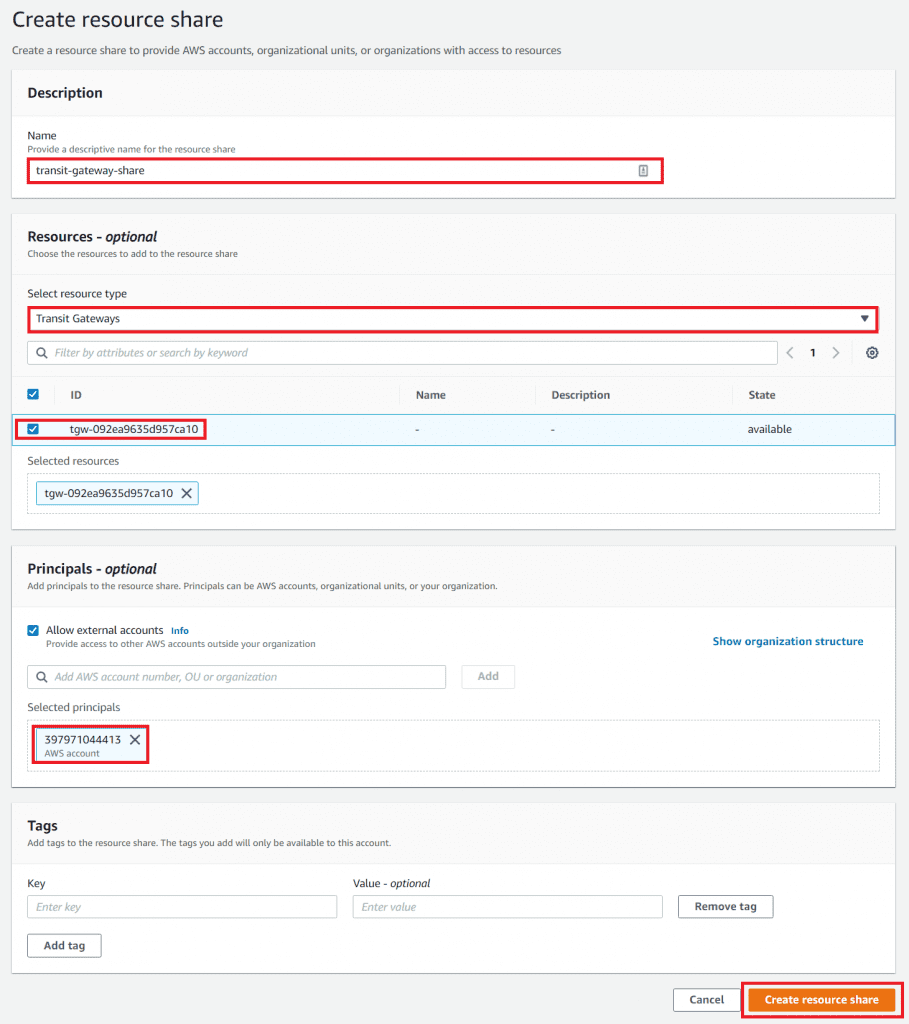This screenshot has height=1024, width=909.
Task: Open the Info link for external accounts
Action: [x=179, y=631]
